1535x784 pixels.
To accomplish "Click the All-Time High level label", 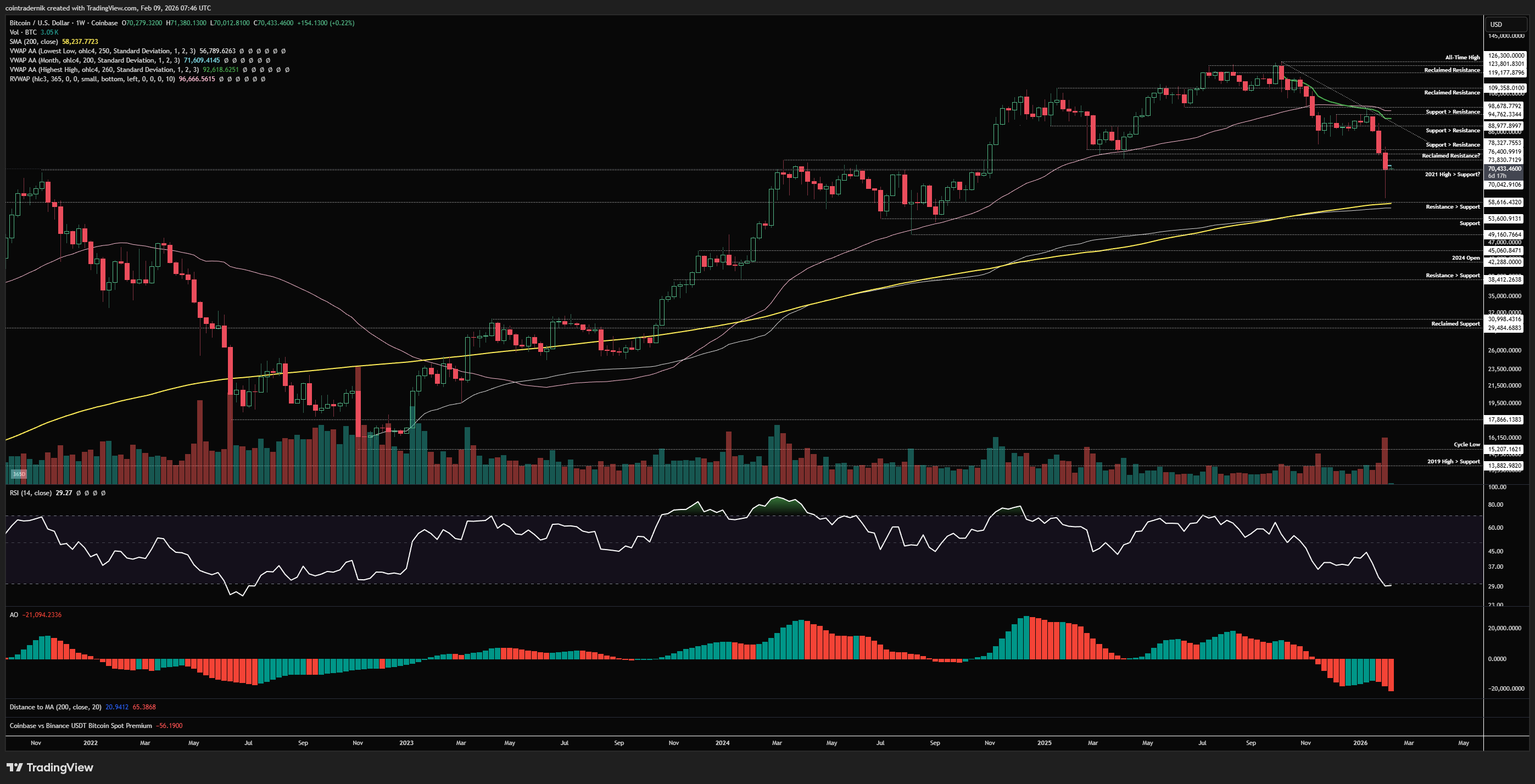I will pos(1462,58).
